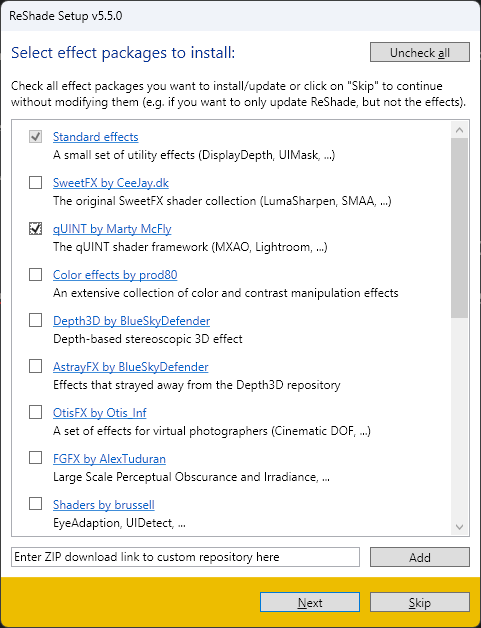Check the OtisFX by Otis_Inf checkbox
Image resolution: width=481 pixels, height=628 pixels.
tap(36, 412)
